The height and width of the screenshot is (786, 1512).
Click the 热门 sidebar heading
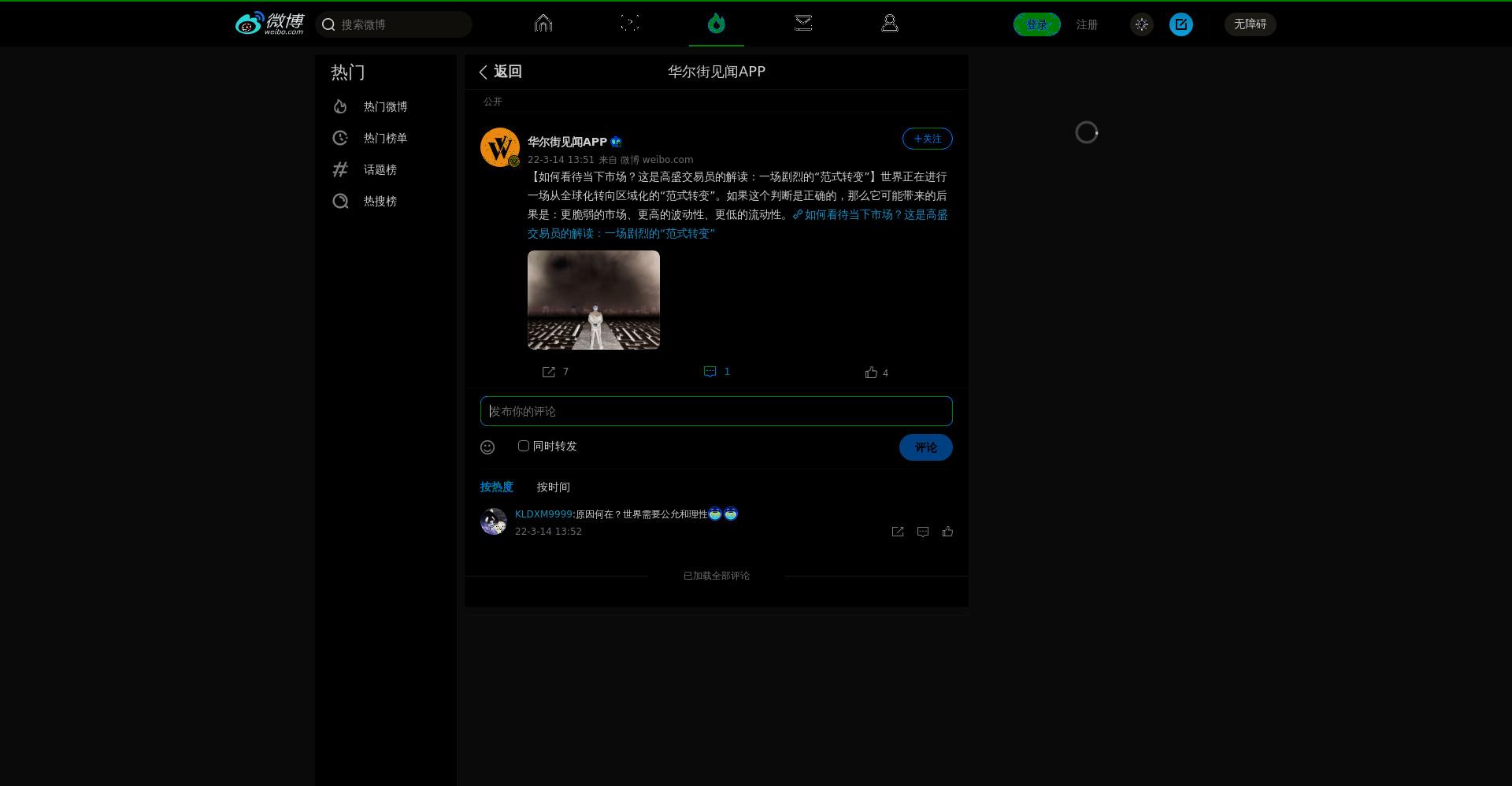[x=348, y=72]
